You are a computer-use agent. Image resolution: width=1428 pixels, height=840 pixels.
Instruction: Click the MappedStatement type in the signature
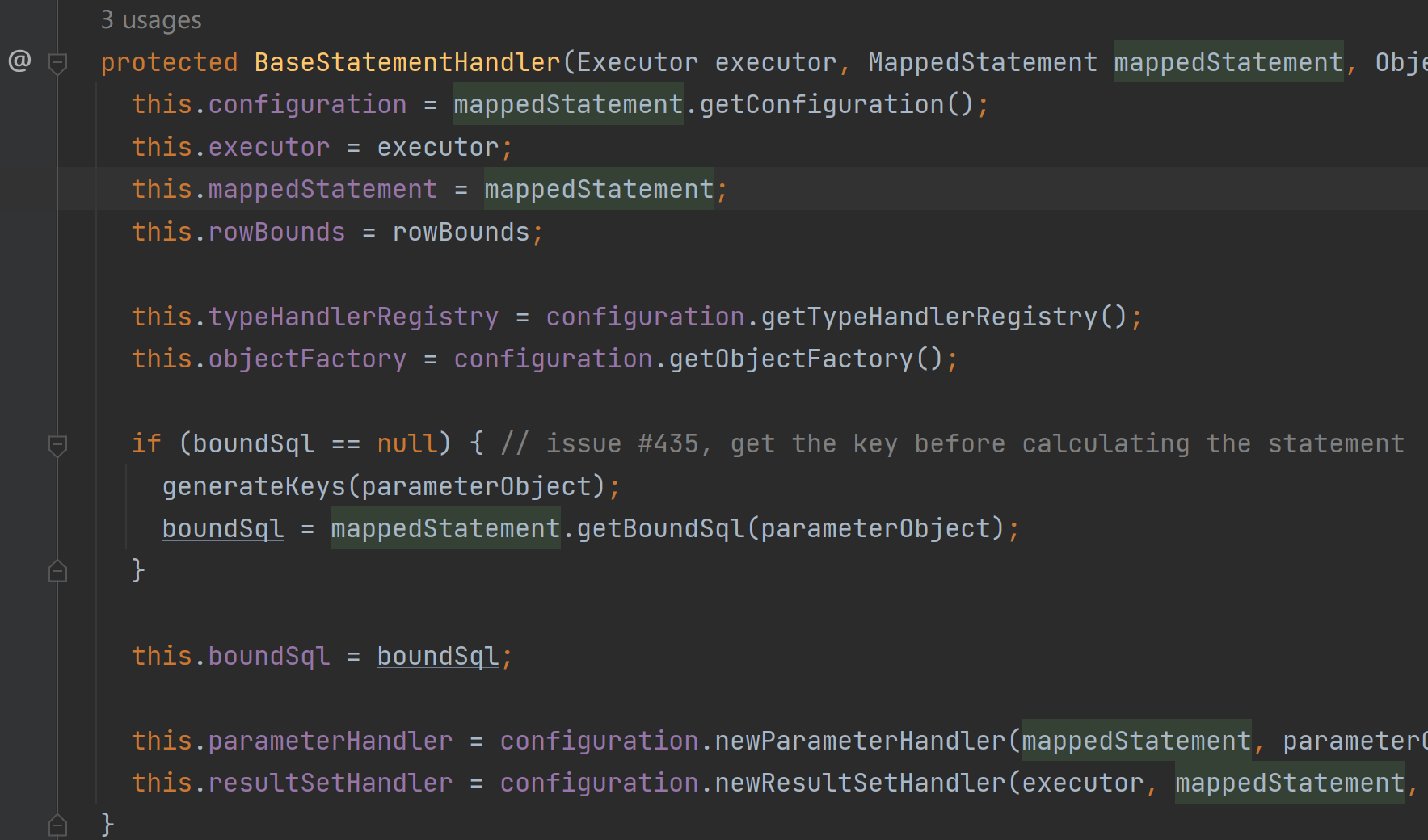click(982, 62)
